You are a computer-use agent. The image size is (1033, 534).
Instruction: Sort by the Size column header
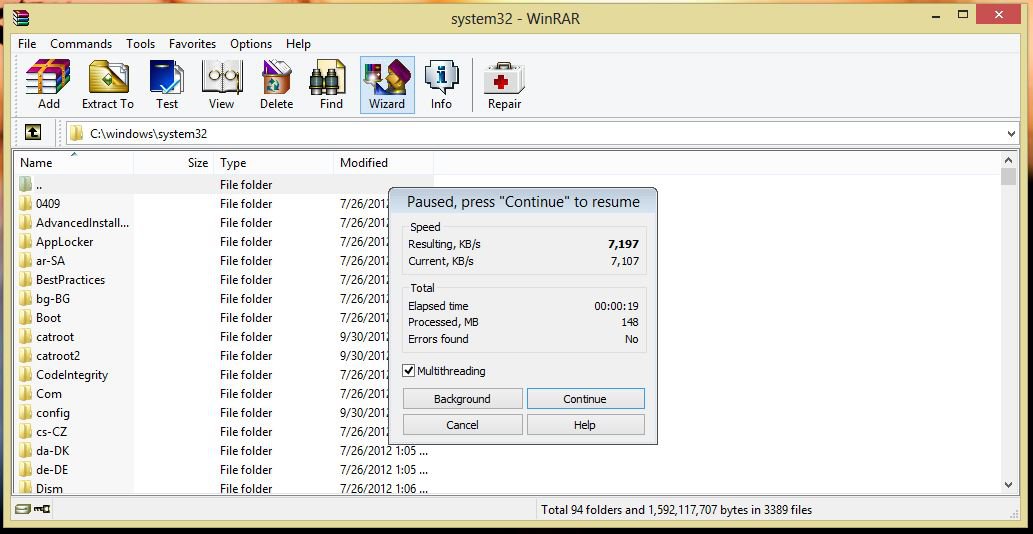pos(173,163)
